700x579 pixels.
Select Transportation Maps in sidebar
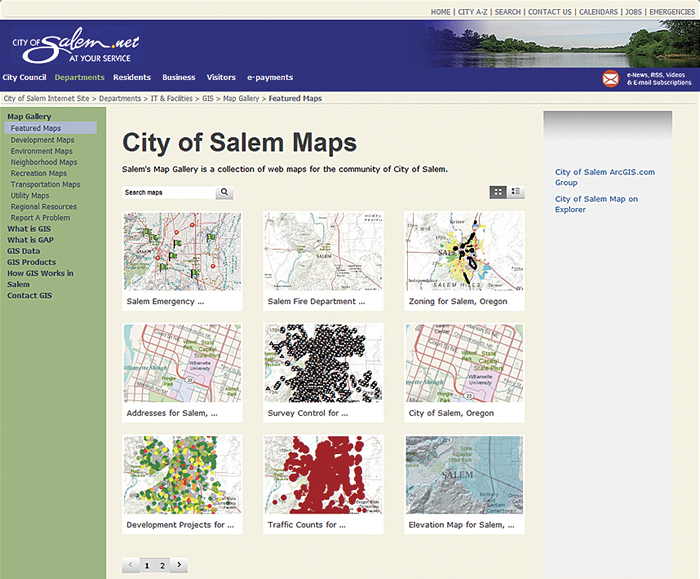[45, 184]
